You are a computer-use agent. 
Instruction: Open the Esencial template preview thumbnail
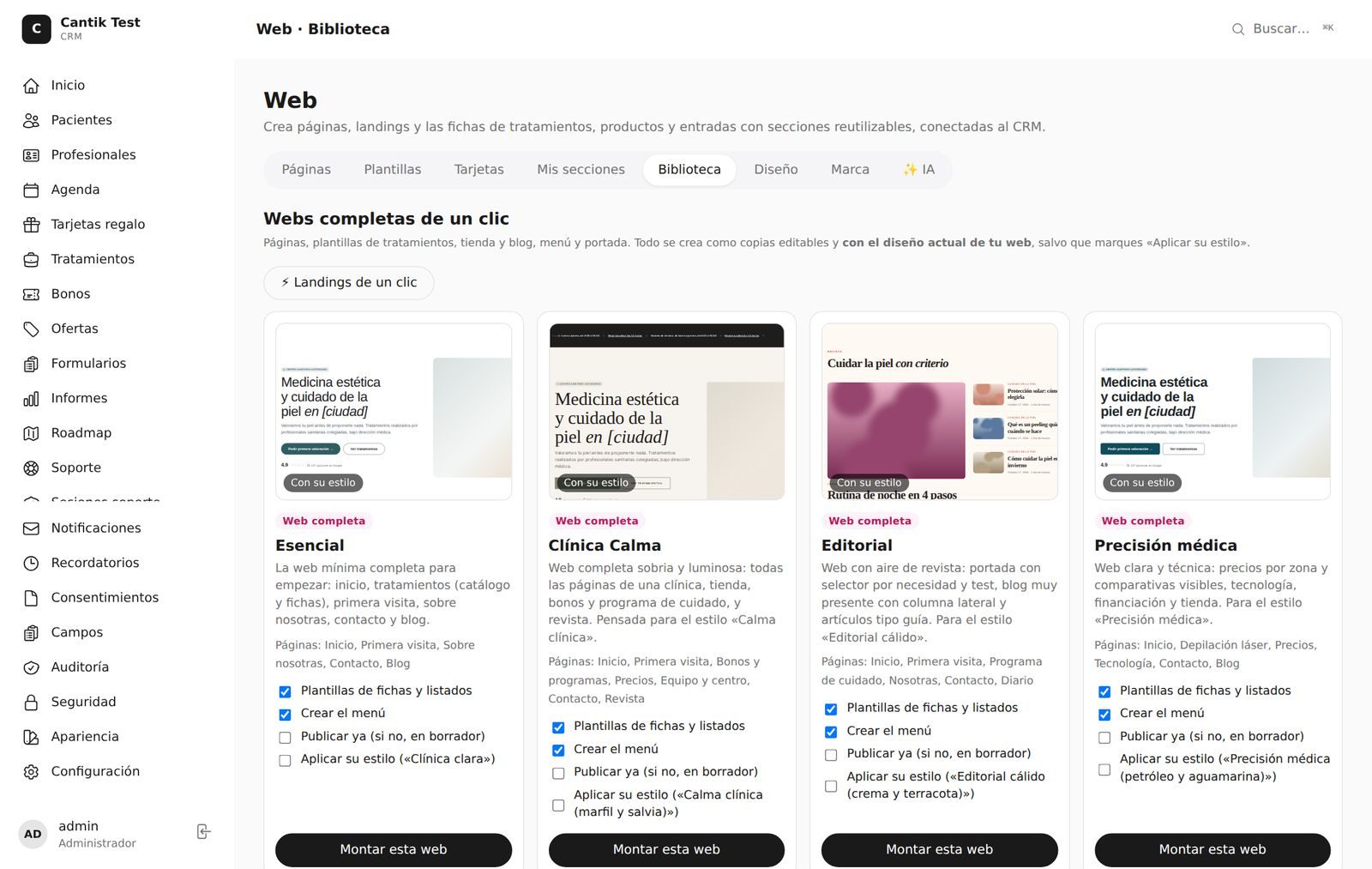click(394, 412)
